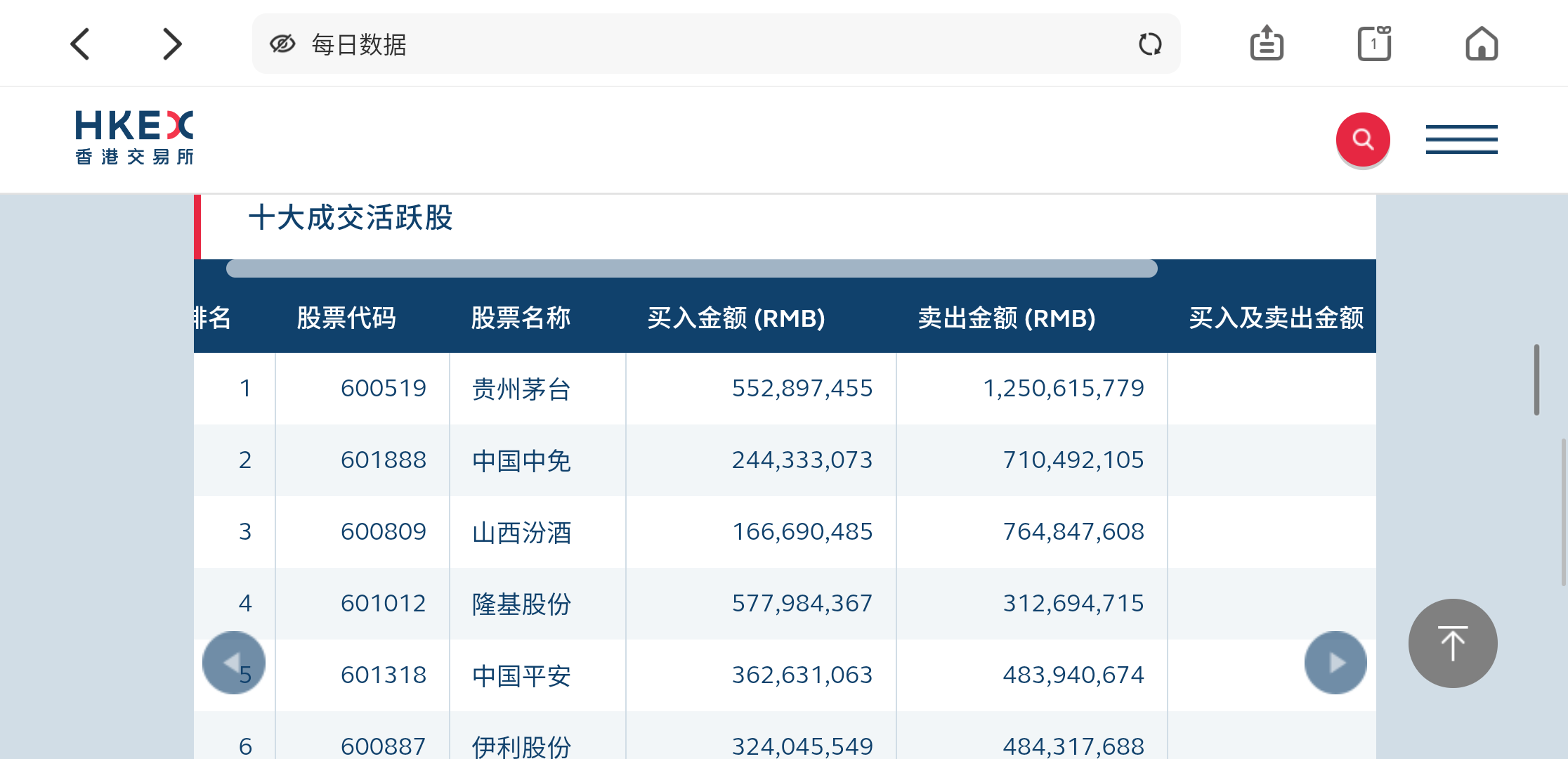This screenshot has width=1568, height=759.
Task: Tap the back-to-top arrow button
Action: pyautogui.click(x=1452, y=643)
